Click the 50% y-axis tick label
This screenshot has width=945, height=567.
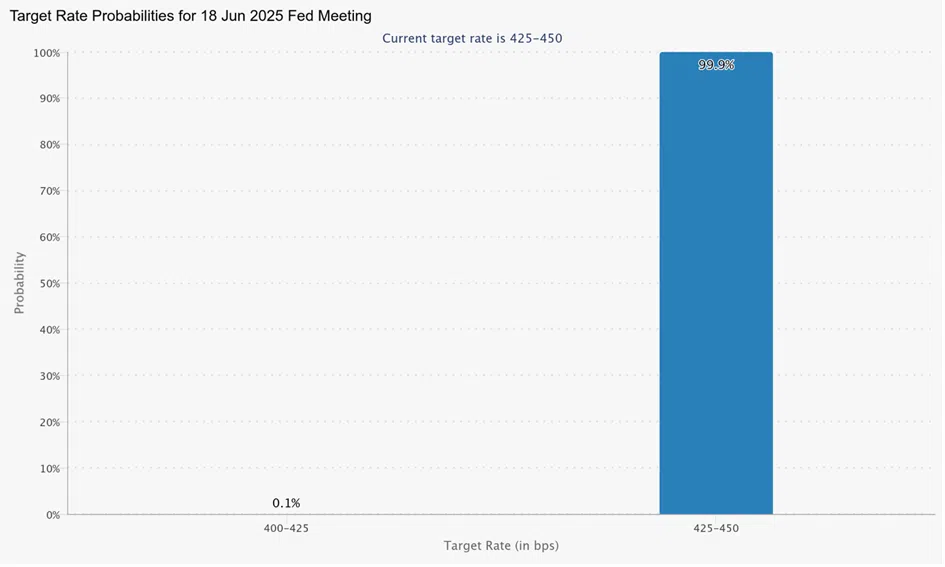[50, 283]
